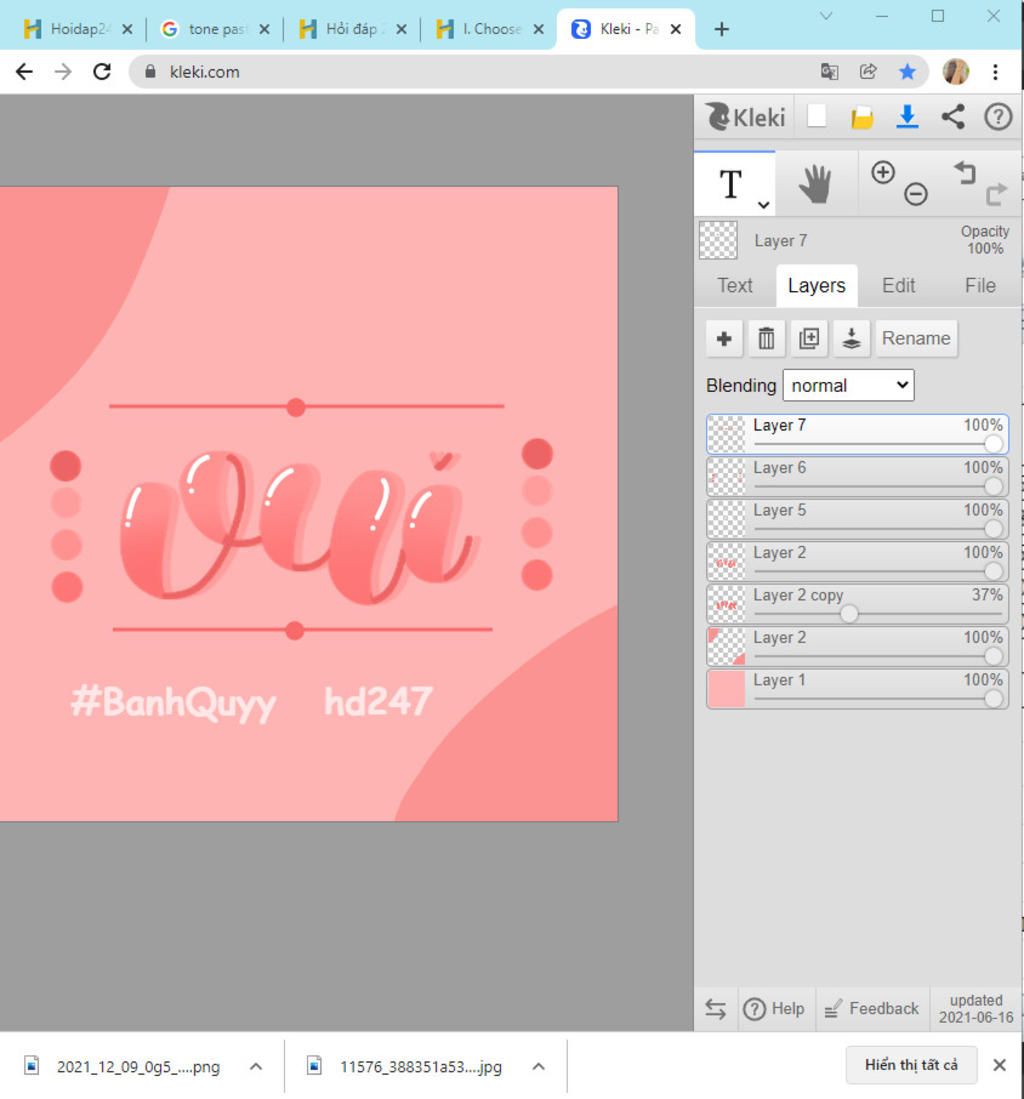Screen dimensions: 1024x1099
Task: Expand options for the downloaded .jpg file
Action: tap(538, 1066)
